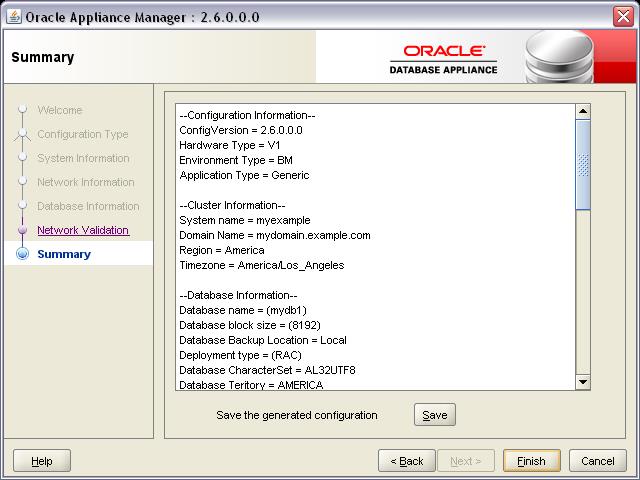Click the Network Validation step bullet
The height and width of the screenshot is (480, 640).
pyautogui.click(x=22, y=230)
